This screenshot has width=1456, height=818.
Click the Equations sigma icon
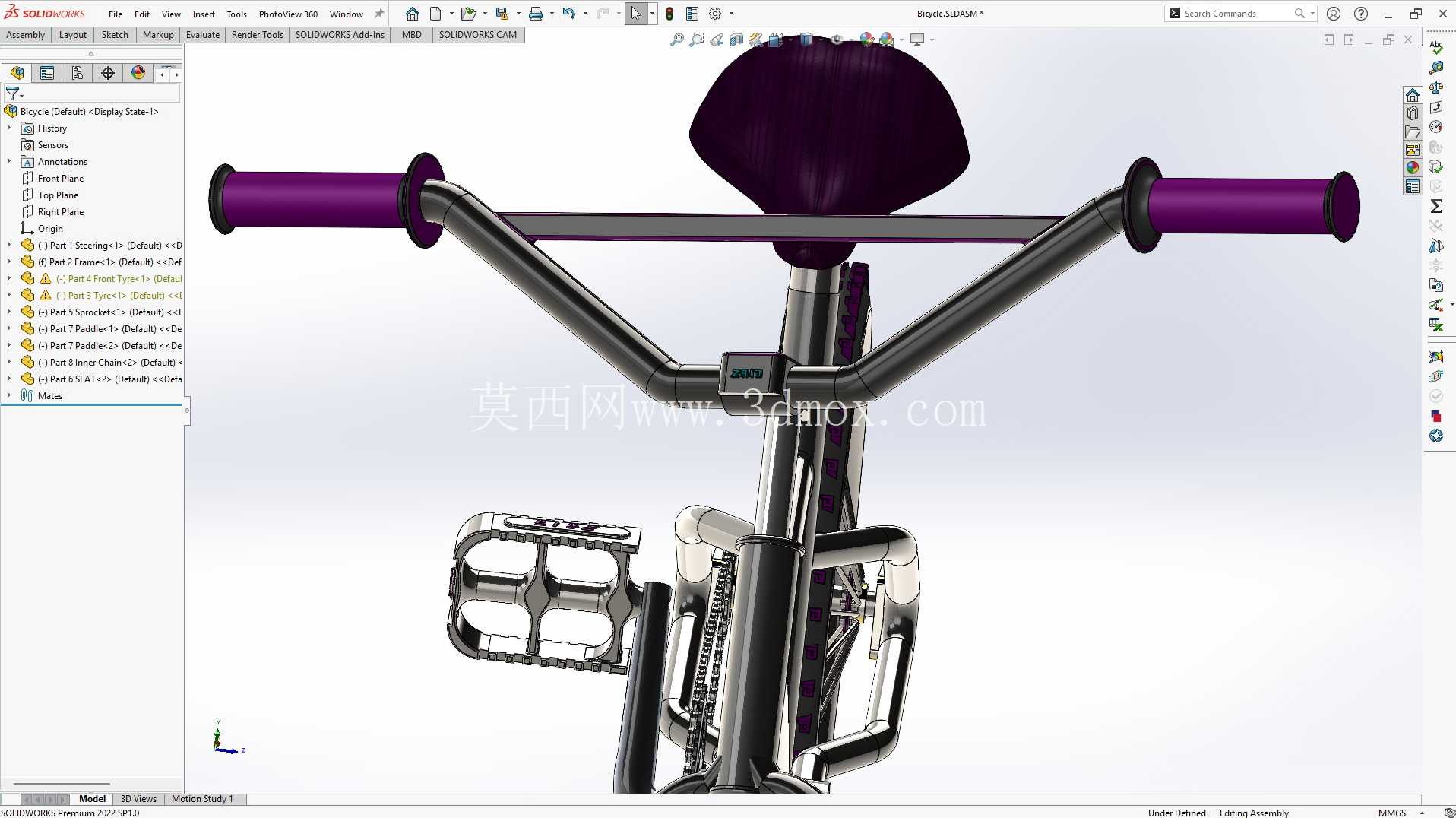[x=1436, y=206]
